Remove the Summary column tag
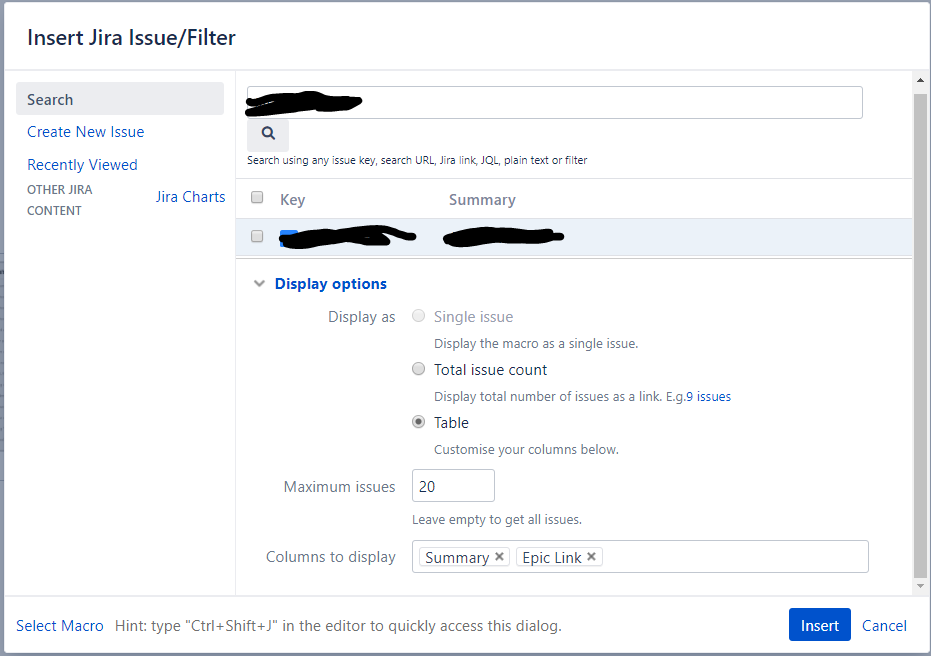Viewport: 931px width, 656px height. [499, 557]
